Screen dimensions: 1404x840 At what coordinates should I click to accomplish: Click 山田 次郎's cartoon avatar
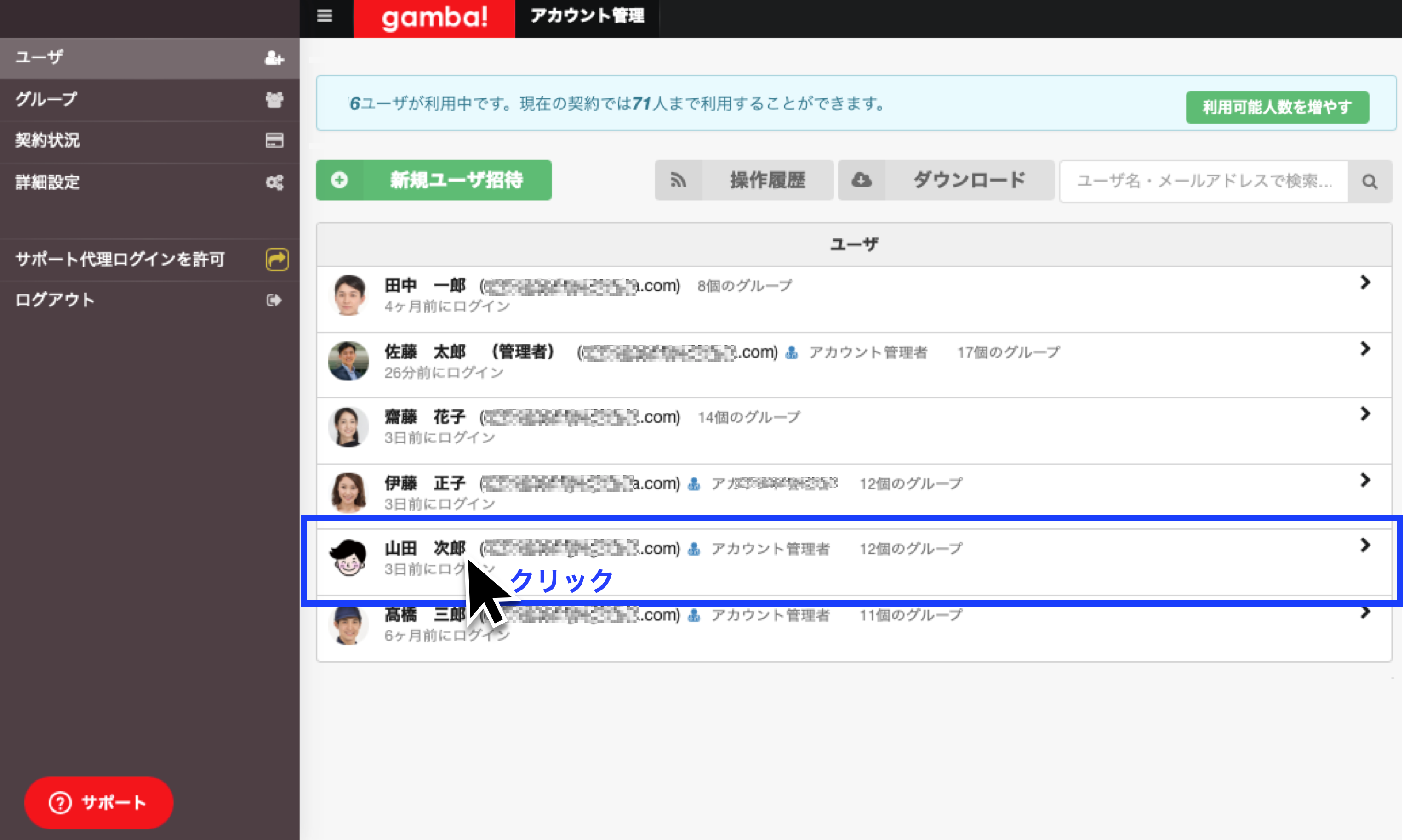(348, 557)
